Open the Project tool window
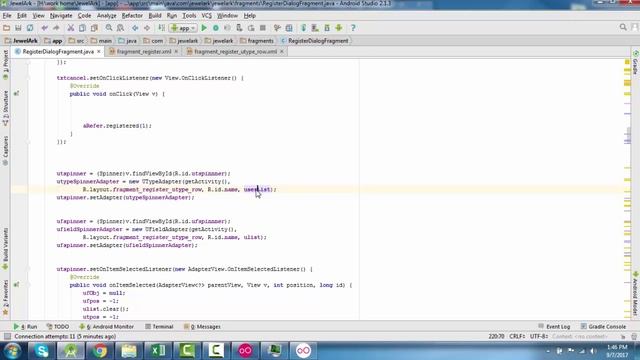This screenshot has width=640, height=360. pyautogui.click(x=5, y=65)
